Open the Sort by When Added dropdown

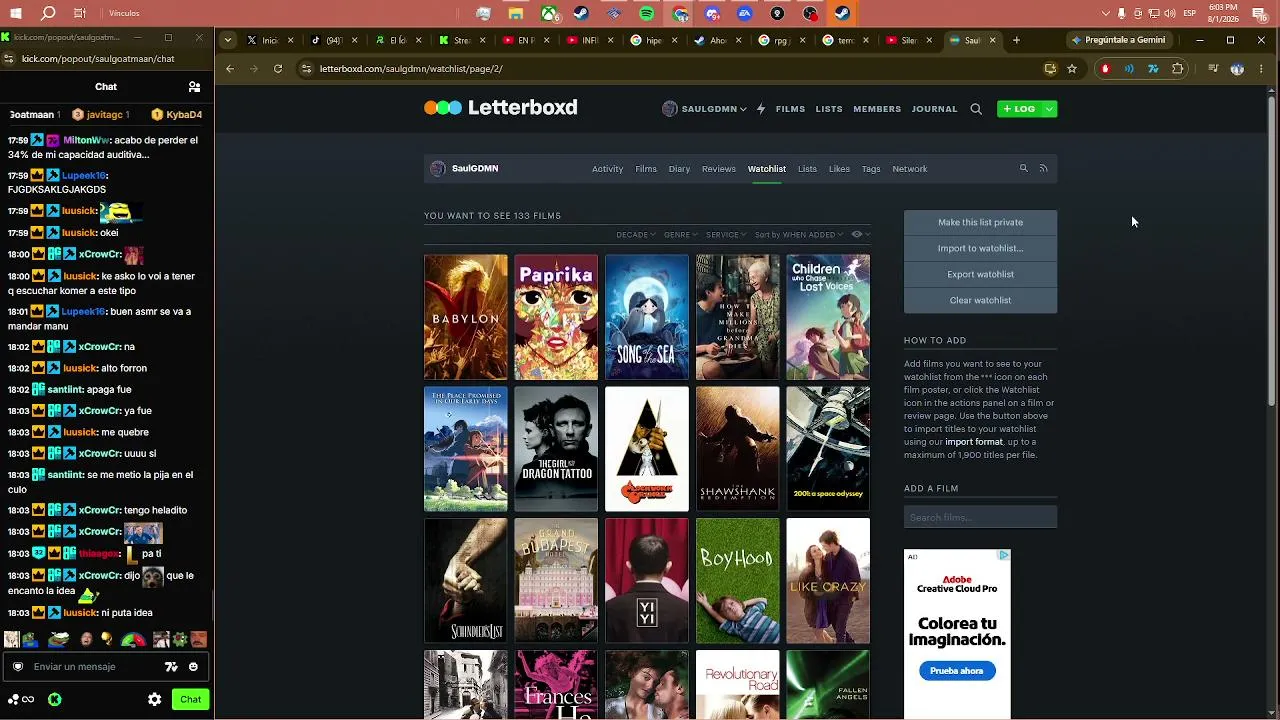799,235
